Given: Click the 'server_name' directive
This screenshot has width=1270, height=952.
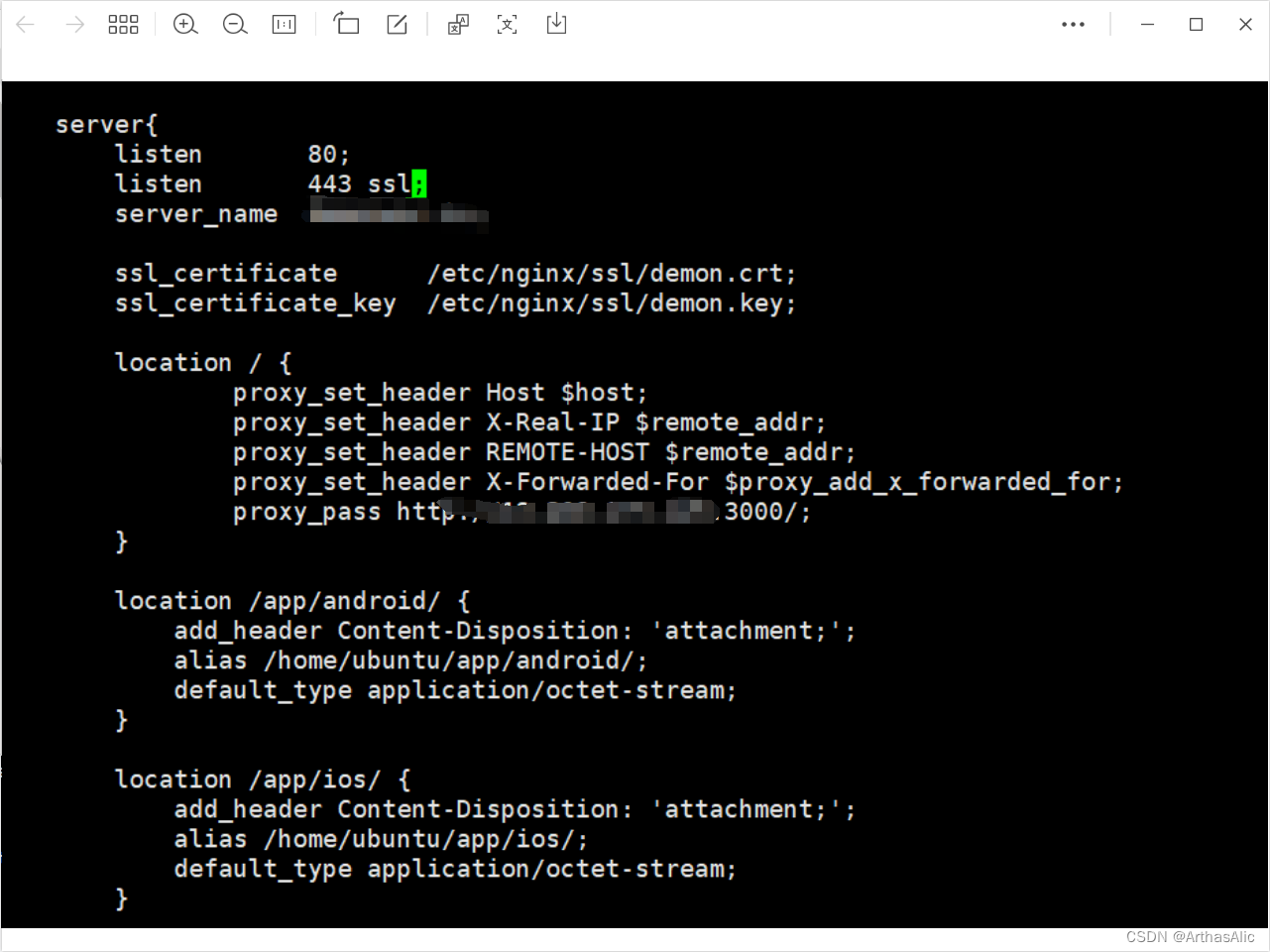Looking at the screenshot, I should [196, 215].
